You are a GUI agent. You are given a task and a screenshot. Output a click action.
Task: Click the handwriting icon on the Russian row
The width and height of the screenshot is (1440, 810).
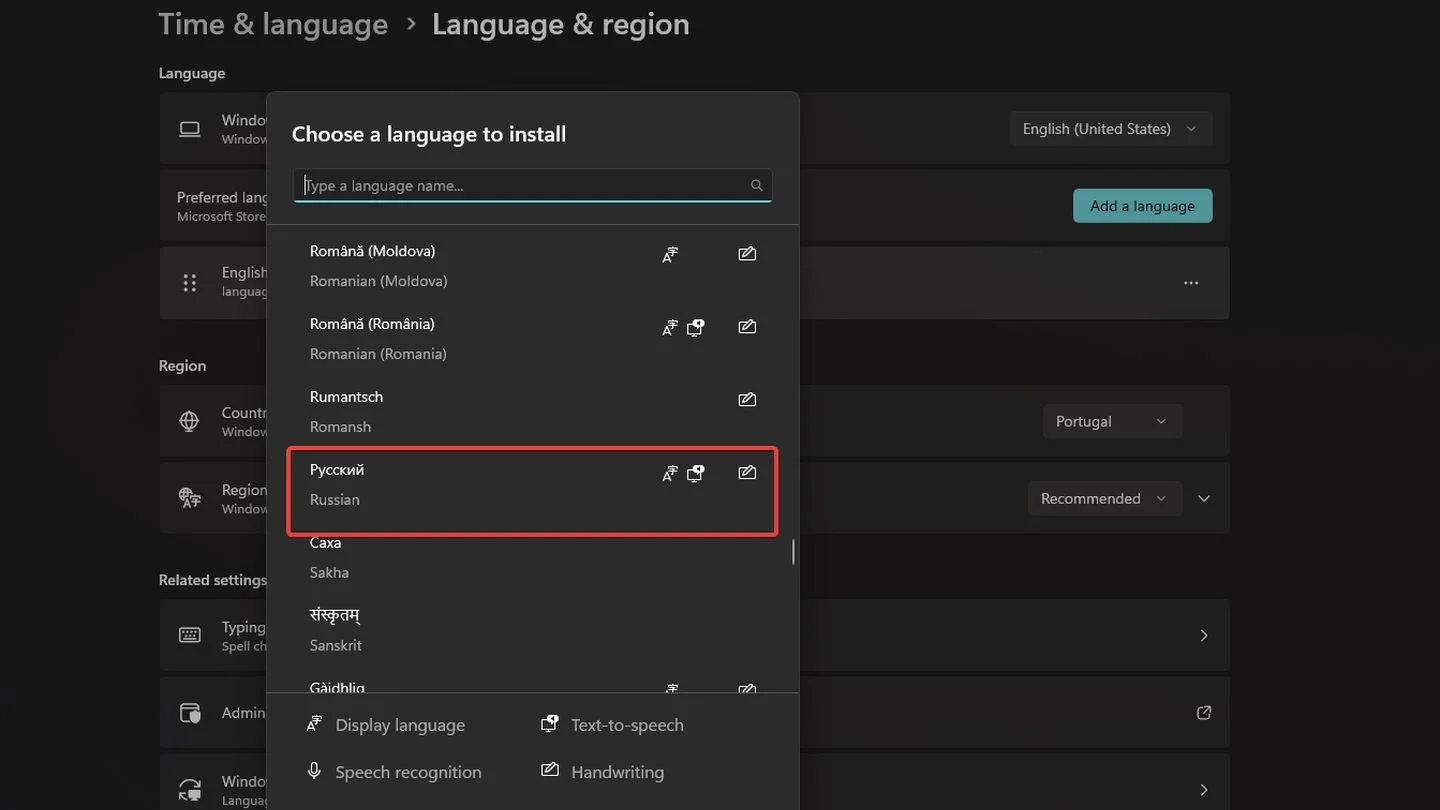tap(747, 472)
